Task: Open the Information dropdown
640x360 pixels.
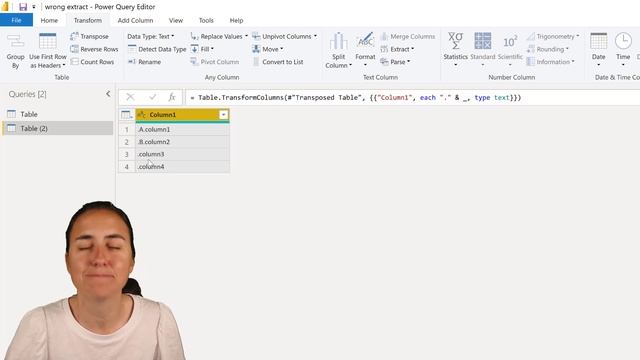Action: pyautogui.click(x=551, y=62)
